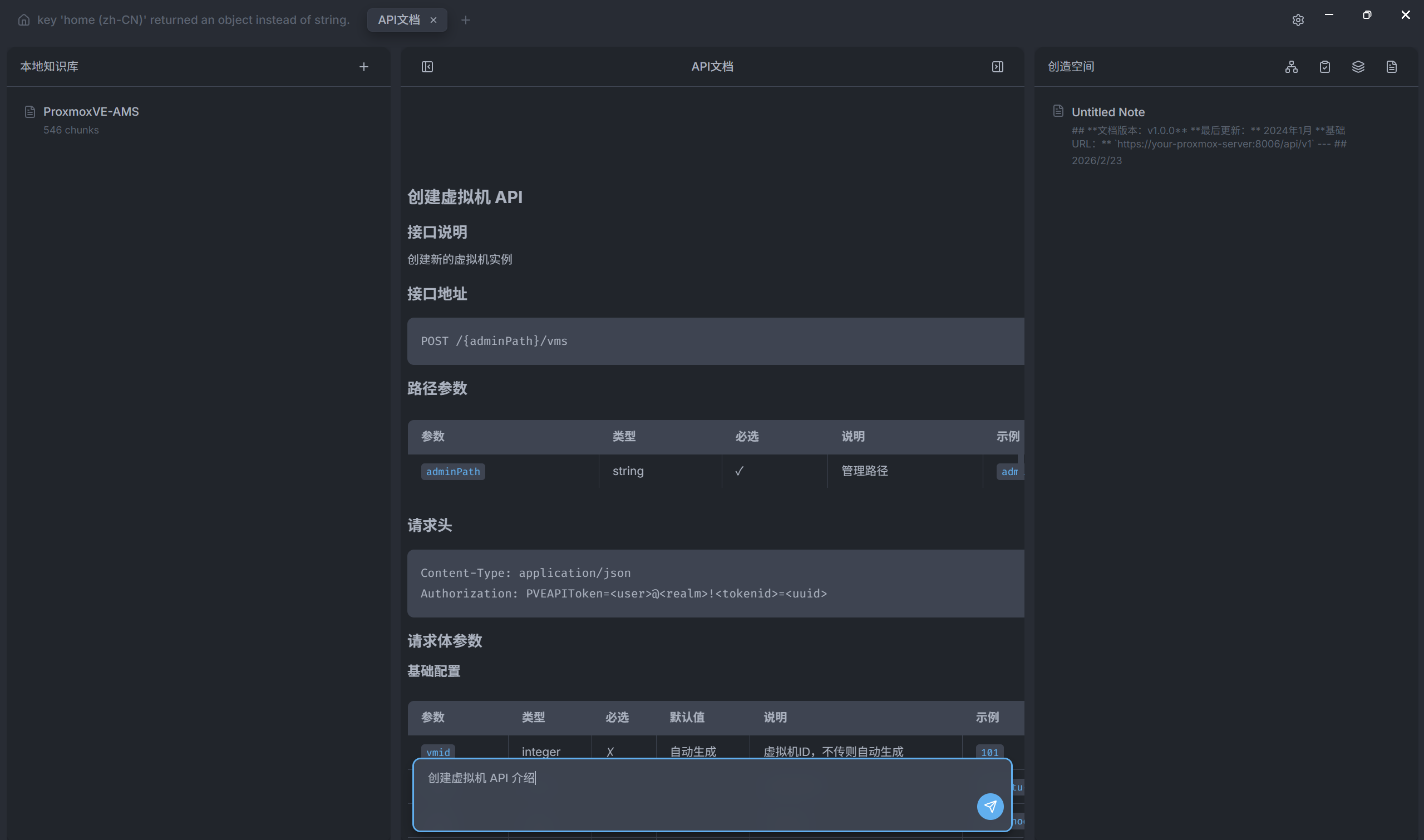Screen dimensions: 1424x840
Task: Collapse left sidebar panel toggle icon
Action: pos(427,67)
